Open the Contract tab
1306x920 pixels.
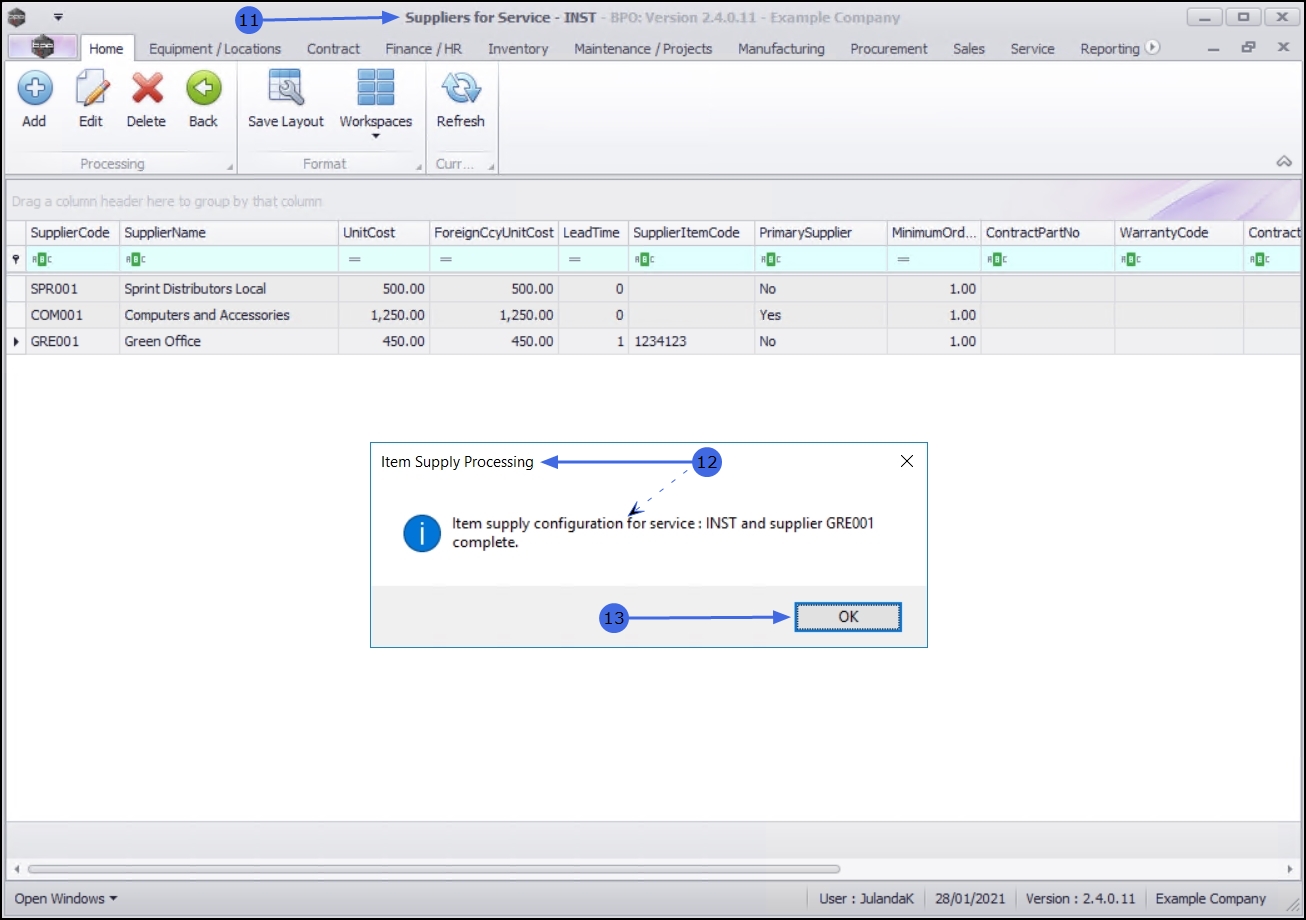333,48
